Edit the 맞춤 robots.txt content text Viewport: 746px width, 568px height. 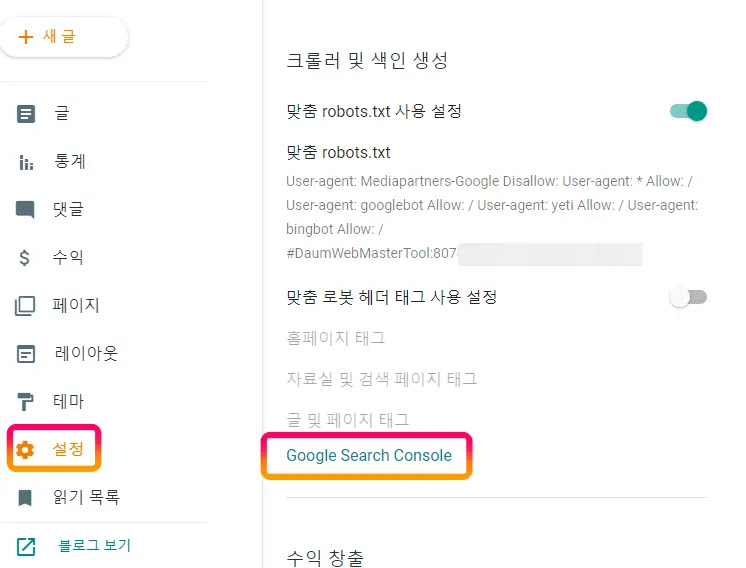coord(492,217)
